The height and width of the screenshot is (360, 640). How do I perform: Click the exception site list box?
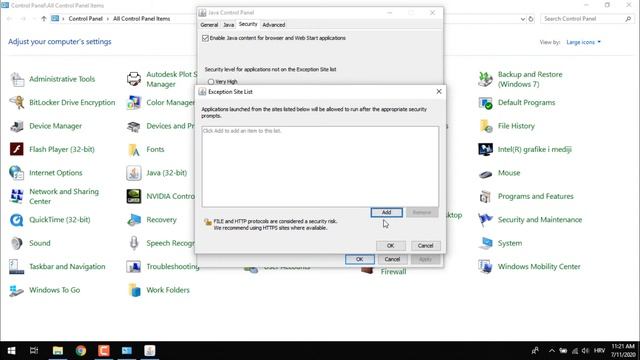pos(320,167)
